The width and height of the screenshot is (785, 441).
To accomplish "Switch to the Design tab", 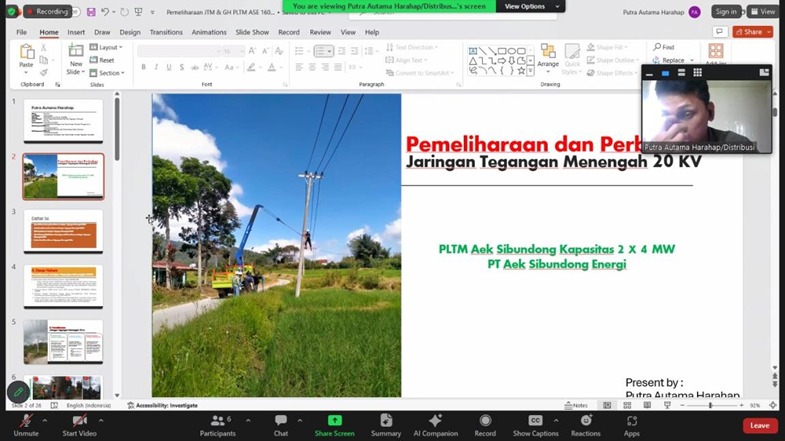I will (x=130, y=32).
